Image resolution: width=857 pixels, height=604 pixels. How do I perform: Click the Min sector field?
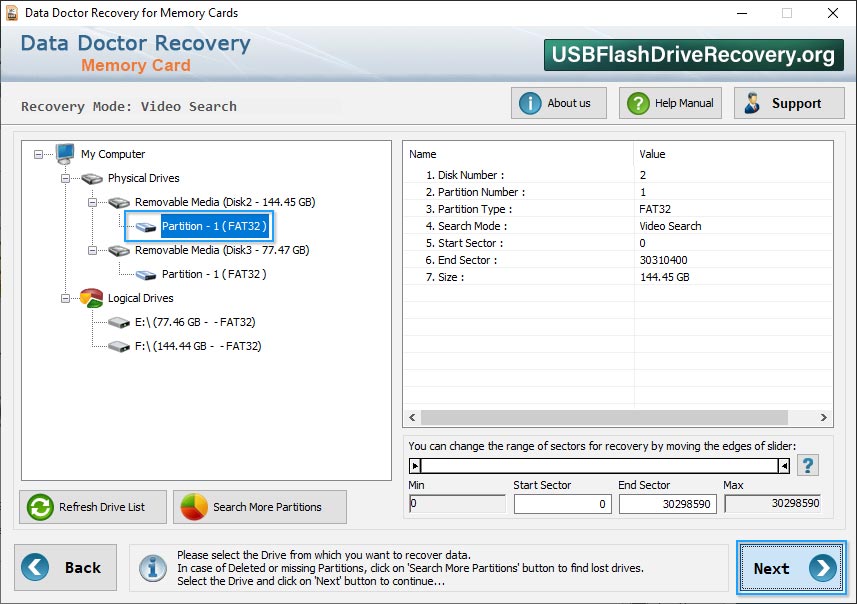pos(457,503)
